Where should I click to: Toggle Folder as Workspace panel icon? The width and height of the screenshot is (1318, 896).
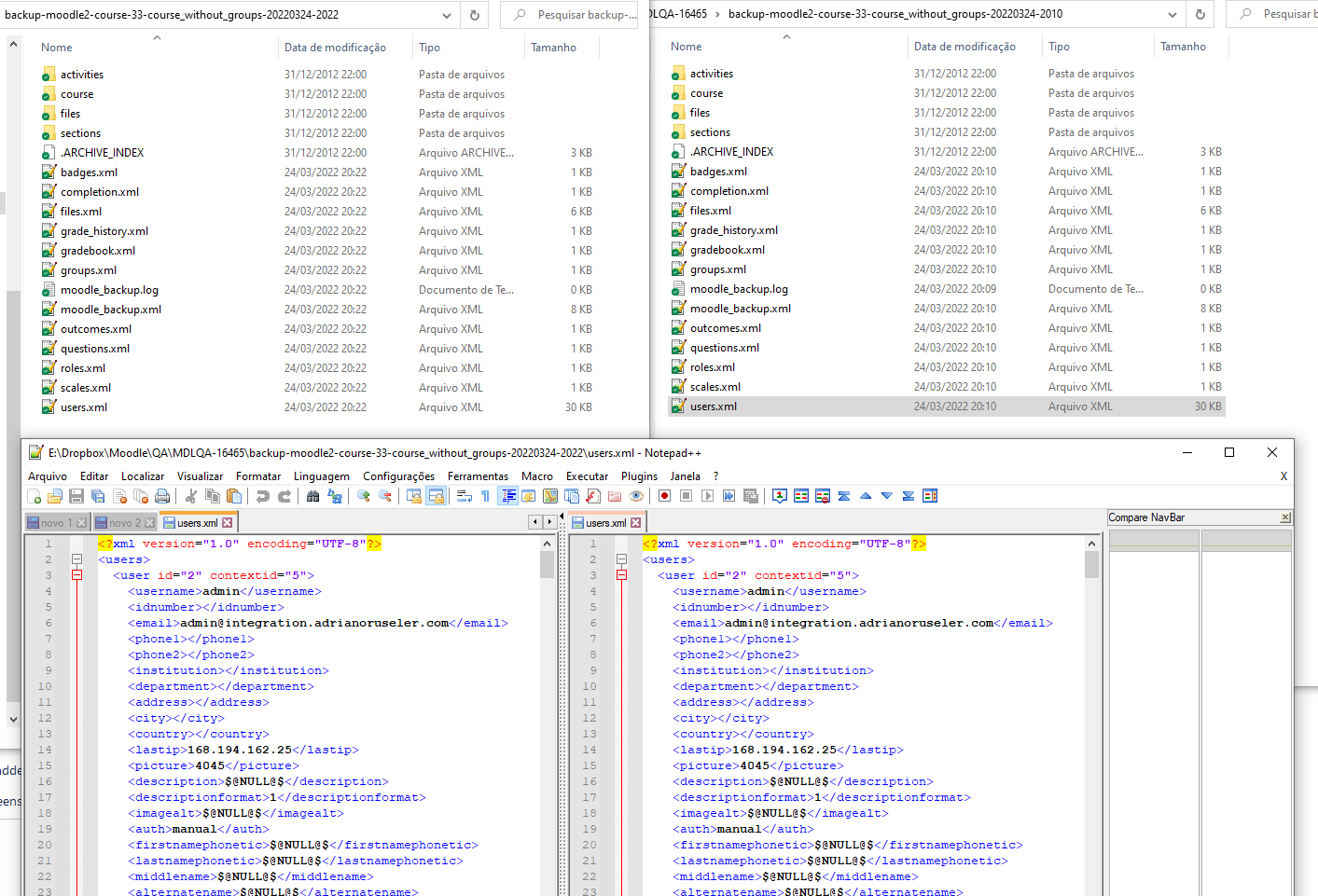tap(615, 496)
